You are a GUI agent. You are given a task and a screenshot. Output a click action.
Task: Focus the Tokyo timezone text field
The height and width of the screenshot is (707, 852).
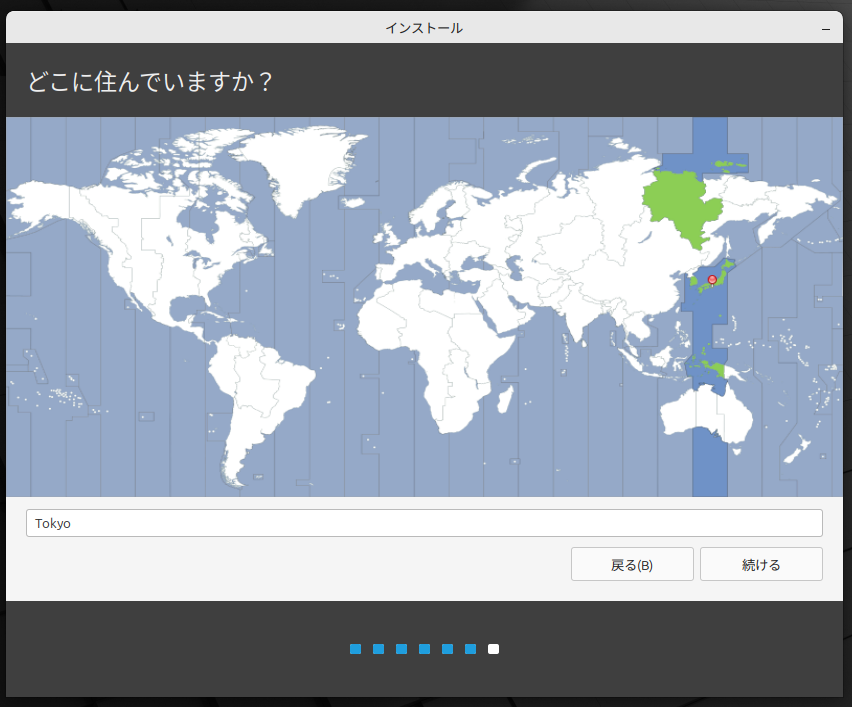(424, 523)
